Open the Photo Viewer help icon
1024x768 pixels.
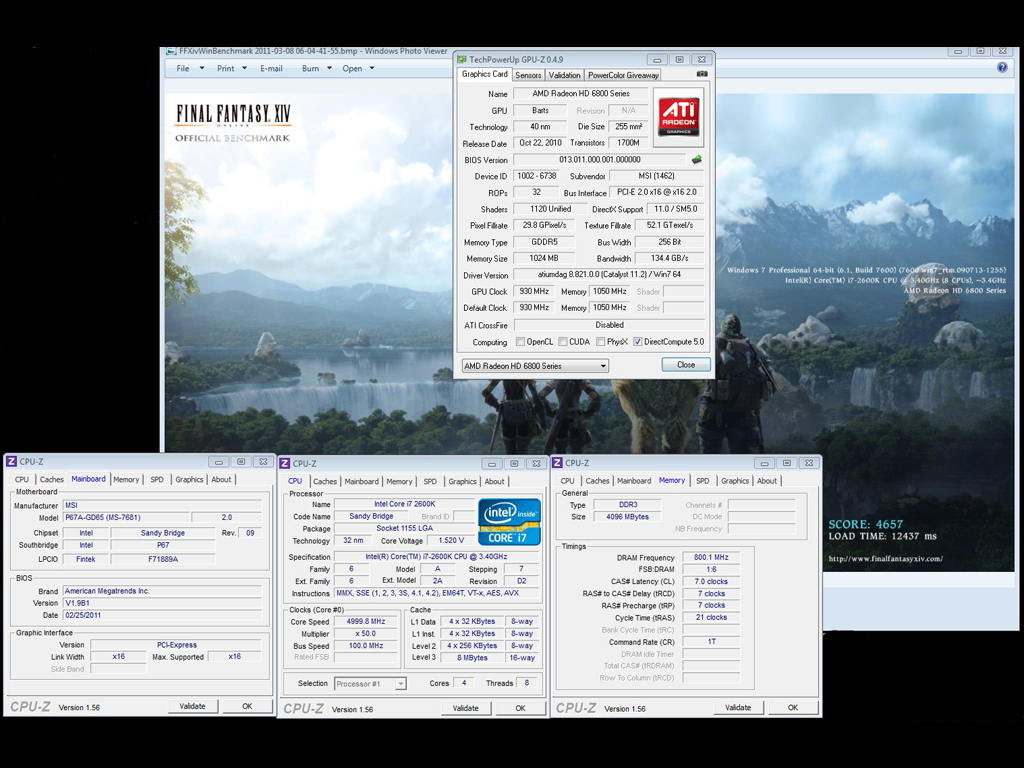coord(1002,67)
